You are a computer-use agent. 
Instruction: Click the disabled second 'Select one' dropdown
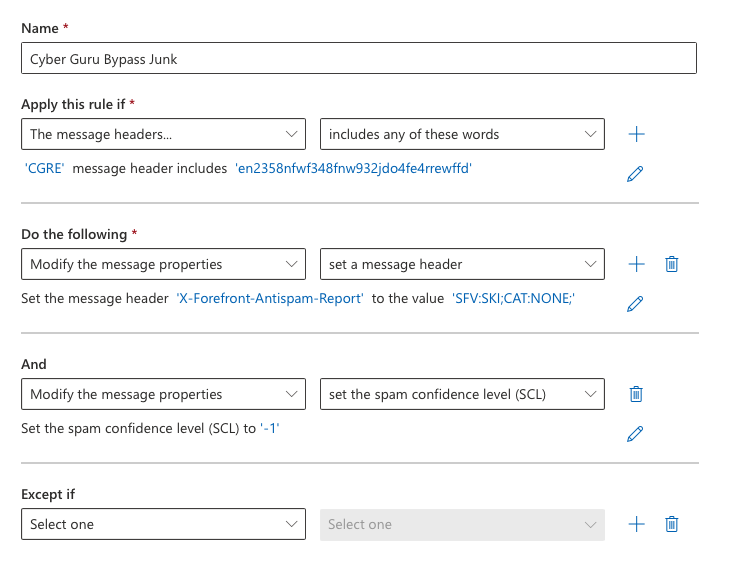[462, 524]
